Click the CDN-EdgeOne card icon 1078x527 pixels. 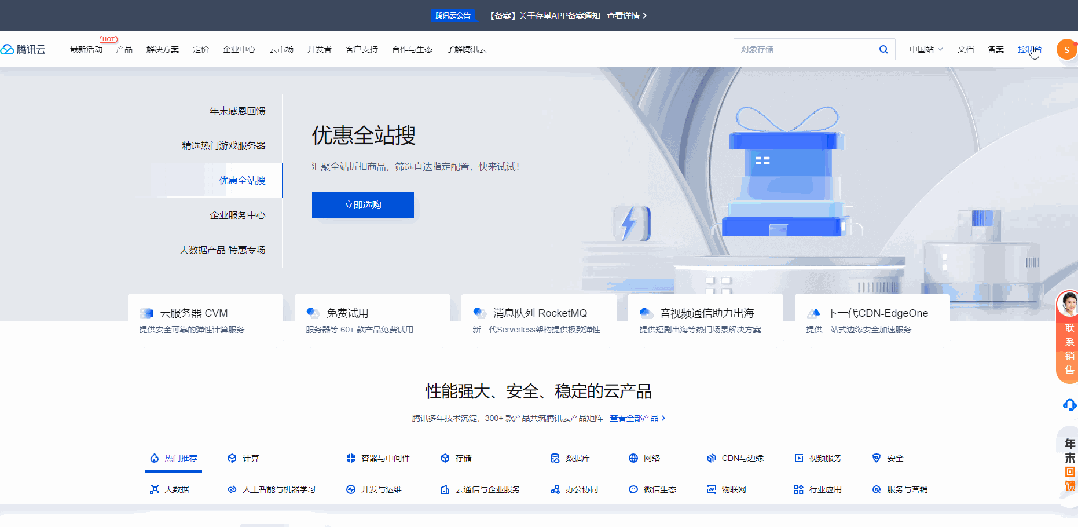(x=814, y=313)
